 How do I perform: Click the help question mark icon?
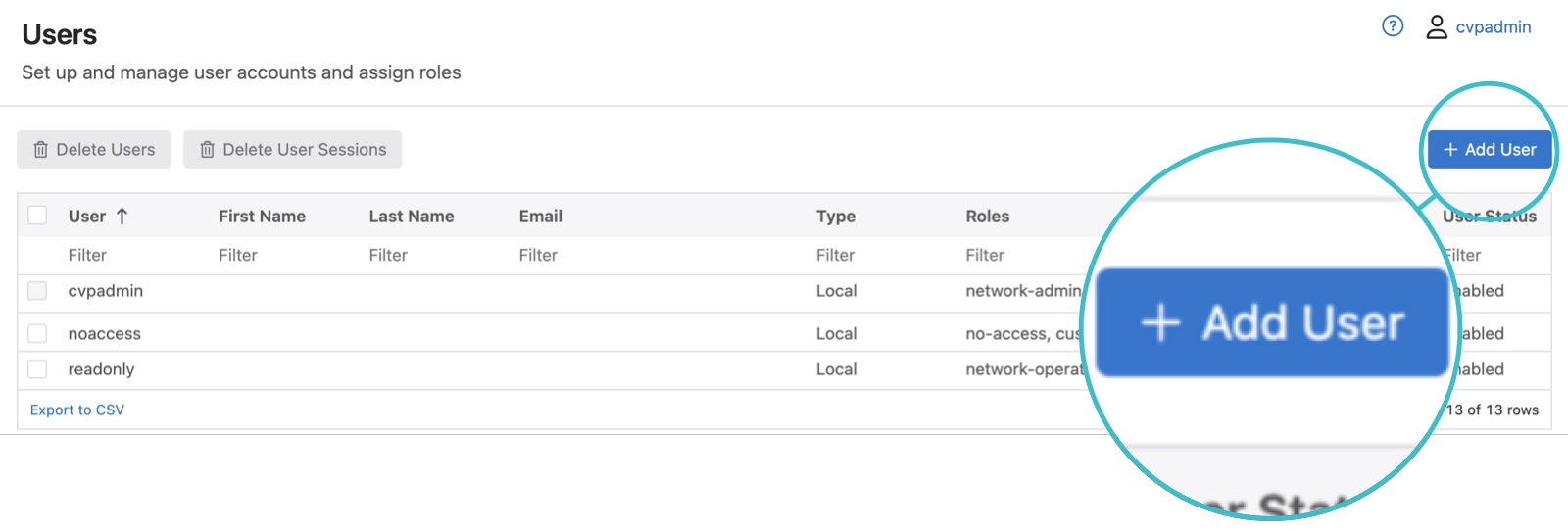1392,26
